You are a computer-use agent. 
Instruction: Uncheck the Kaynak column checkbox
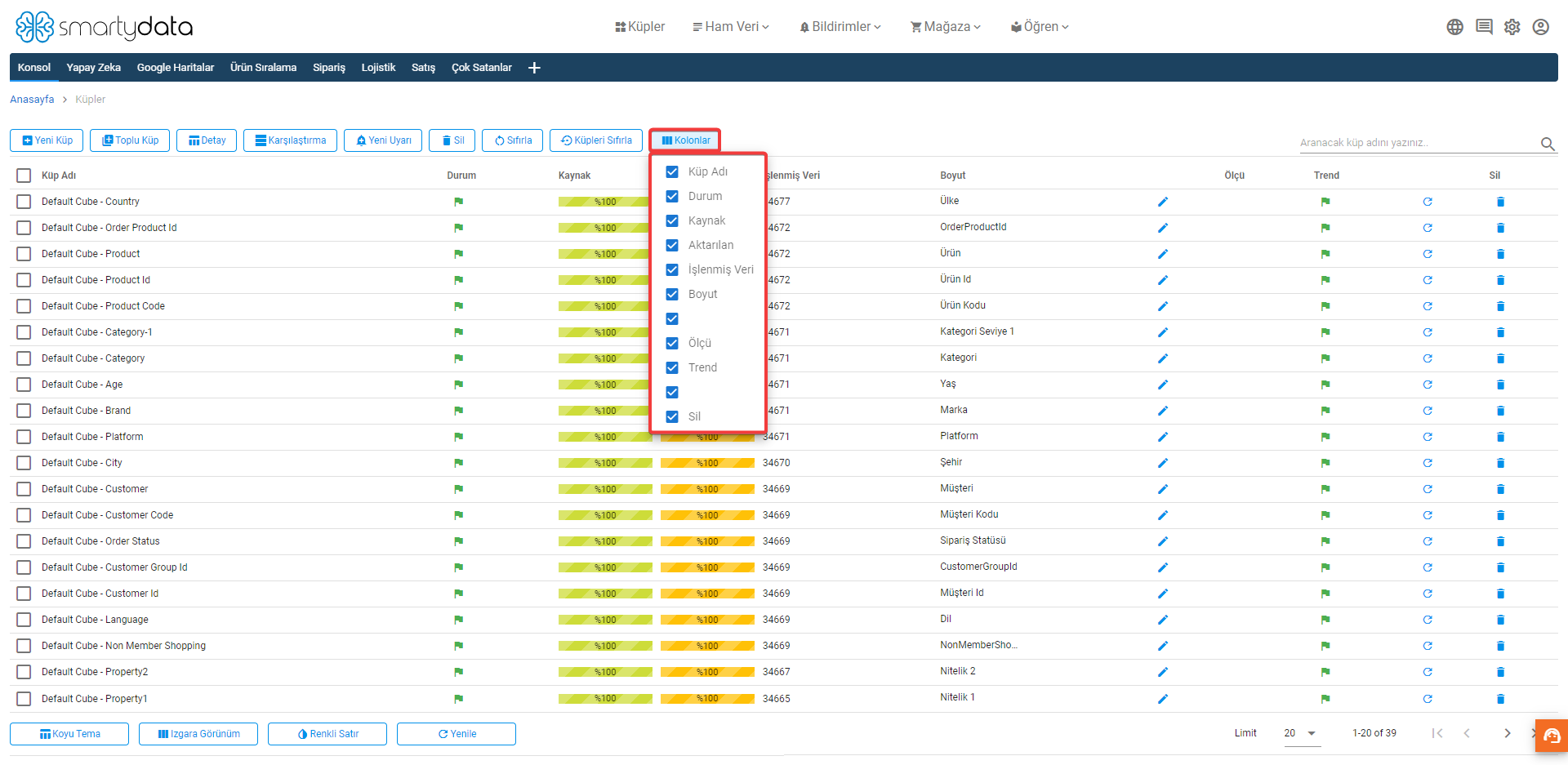672,220
